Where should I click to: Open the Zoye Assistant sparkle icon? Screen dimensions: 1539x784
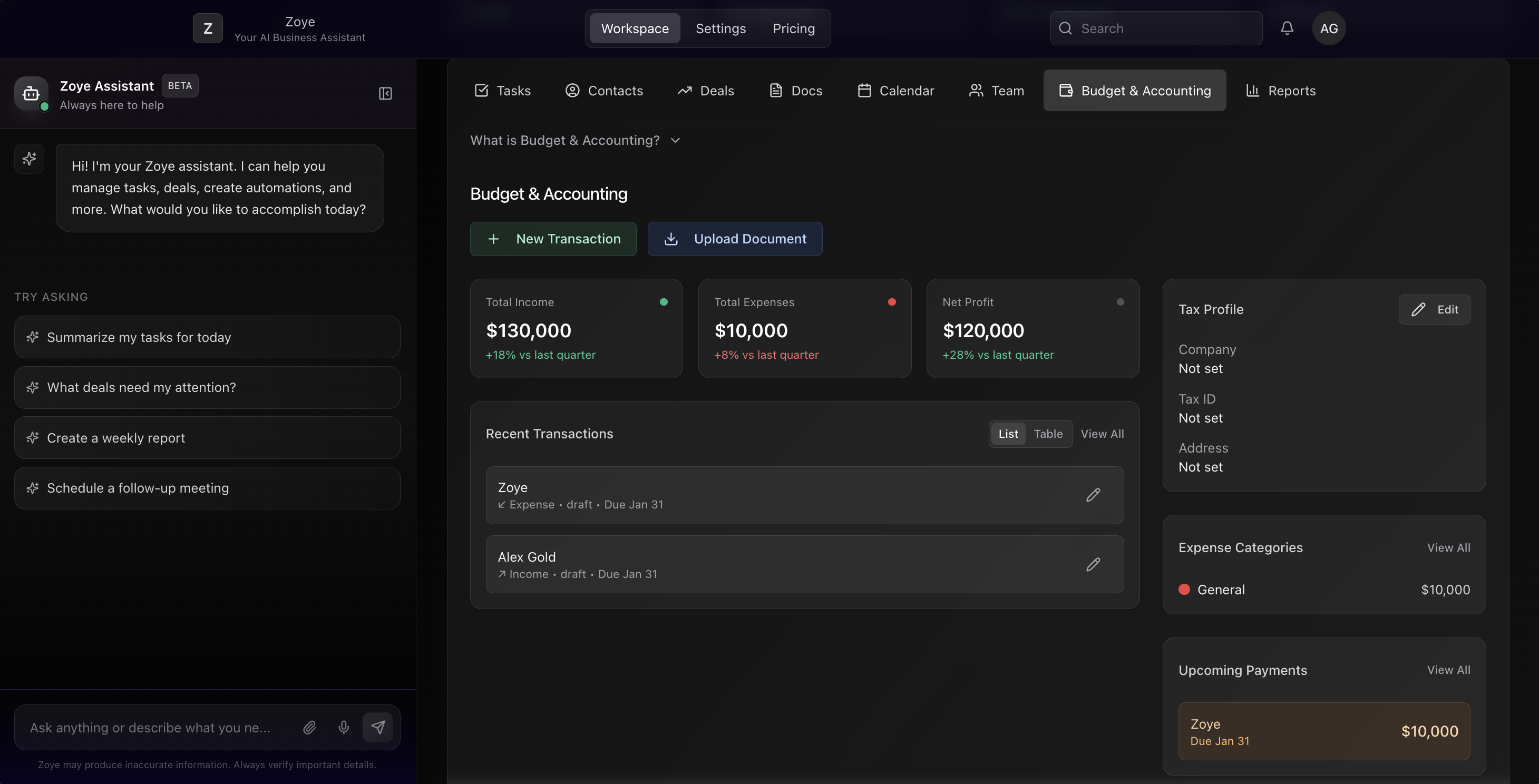click(x=30, y=158)
